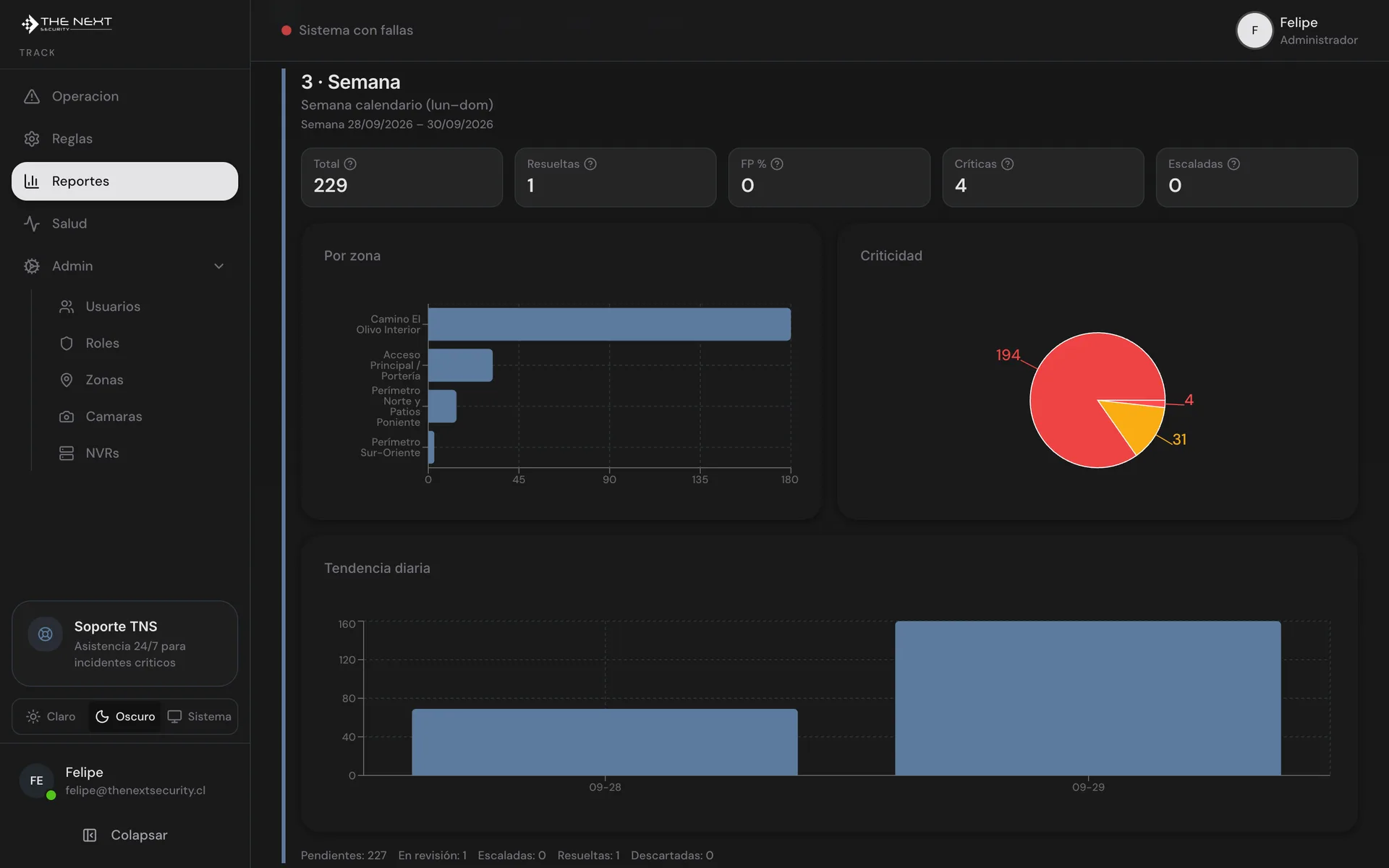The height and width of the screenshot is (868, 1389).
Task: Click the help icon next to Críticas
Action: [x=1008, y=164]
